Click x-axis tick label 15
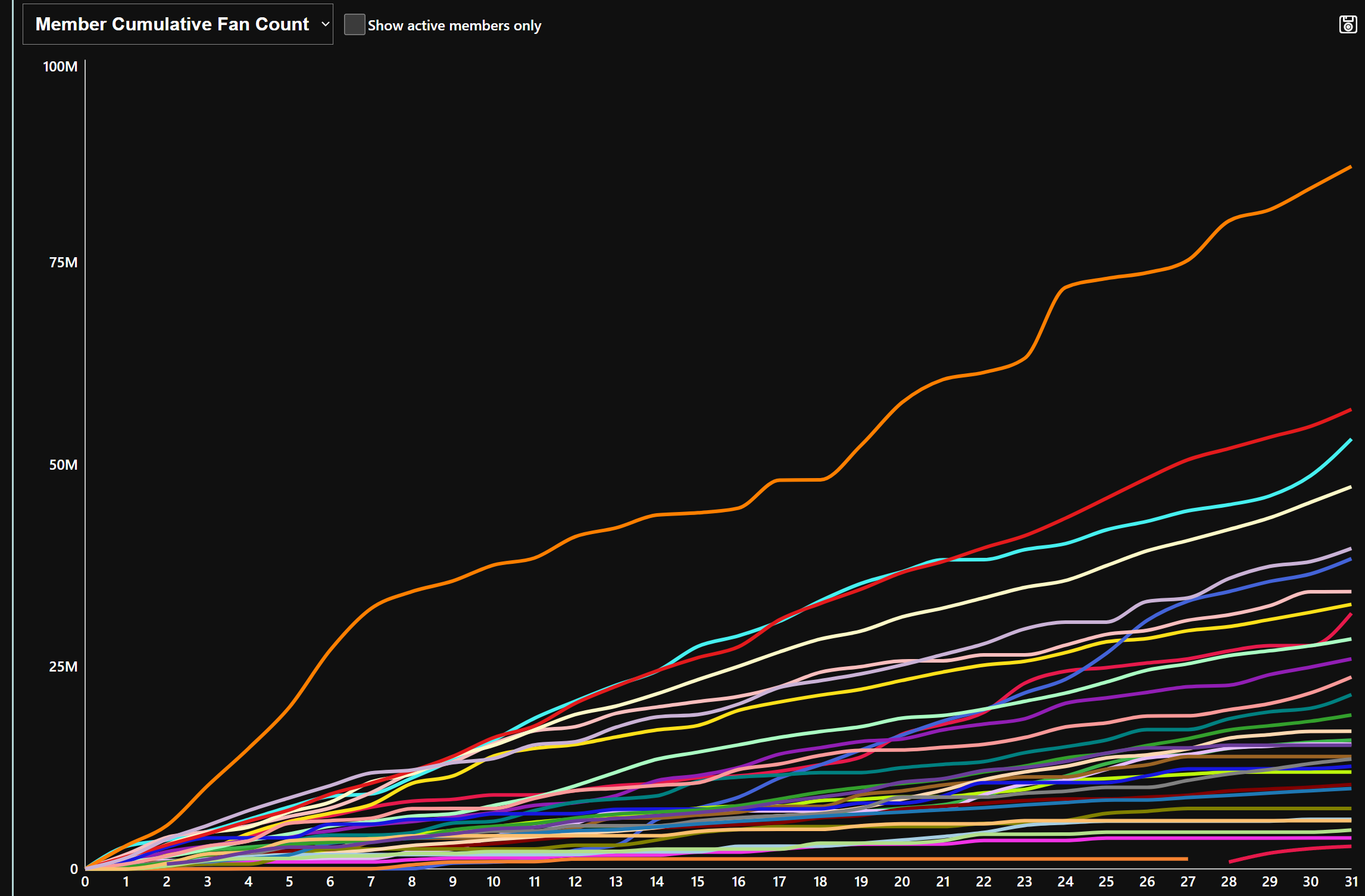Screen dimensions: 1365x896 [697, 882]
